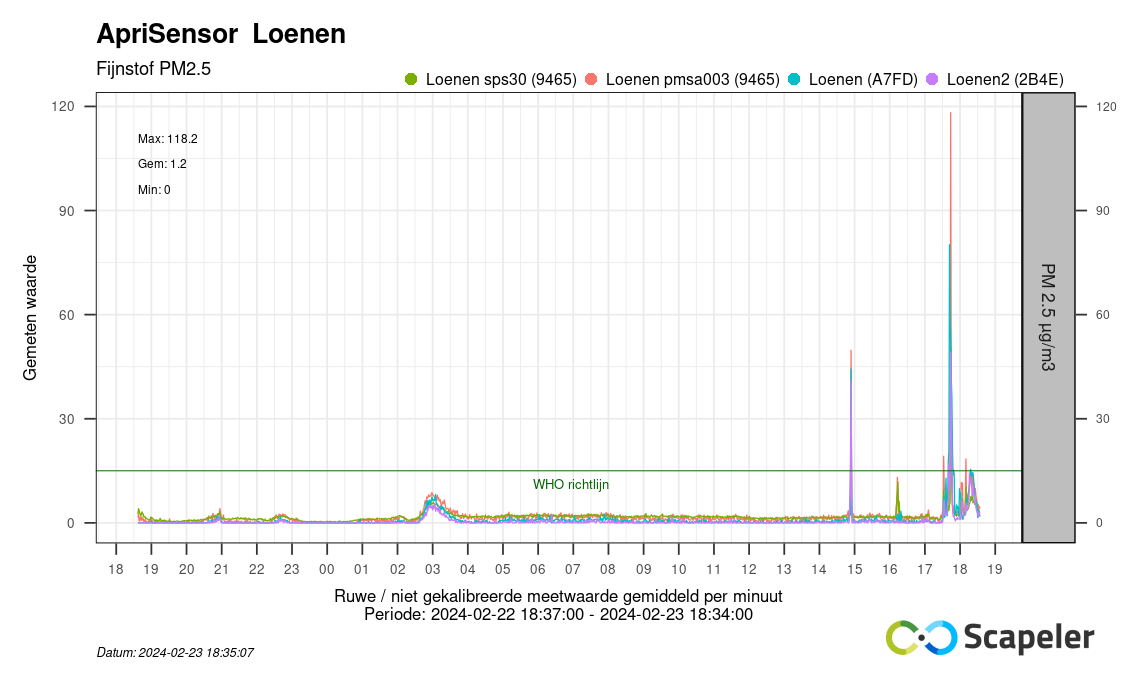This screenshot has width=1140, height=683.
Task: Click the gray 'PM 2.5 µg/m3' side strip
Action: click(x=1048, y=317)
